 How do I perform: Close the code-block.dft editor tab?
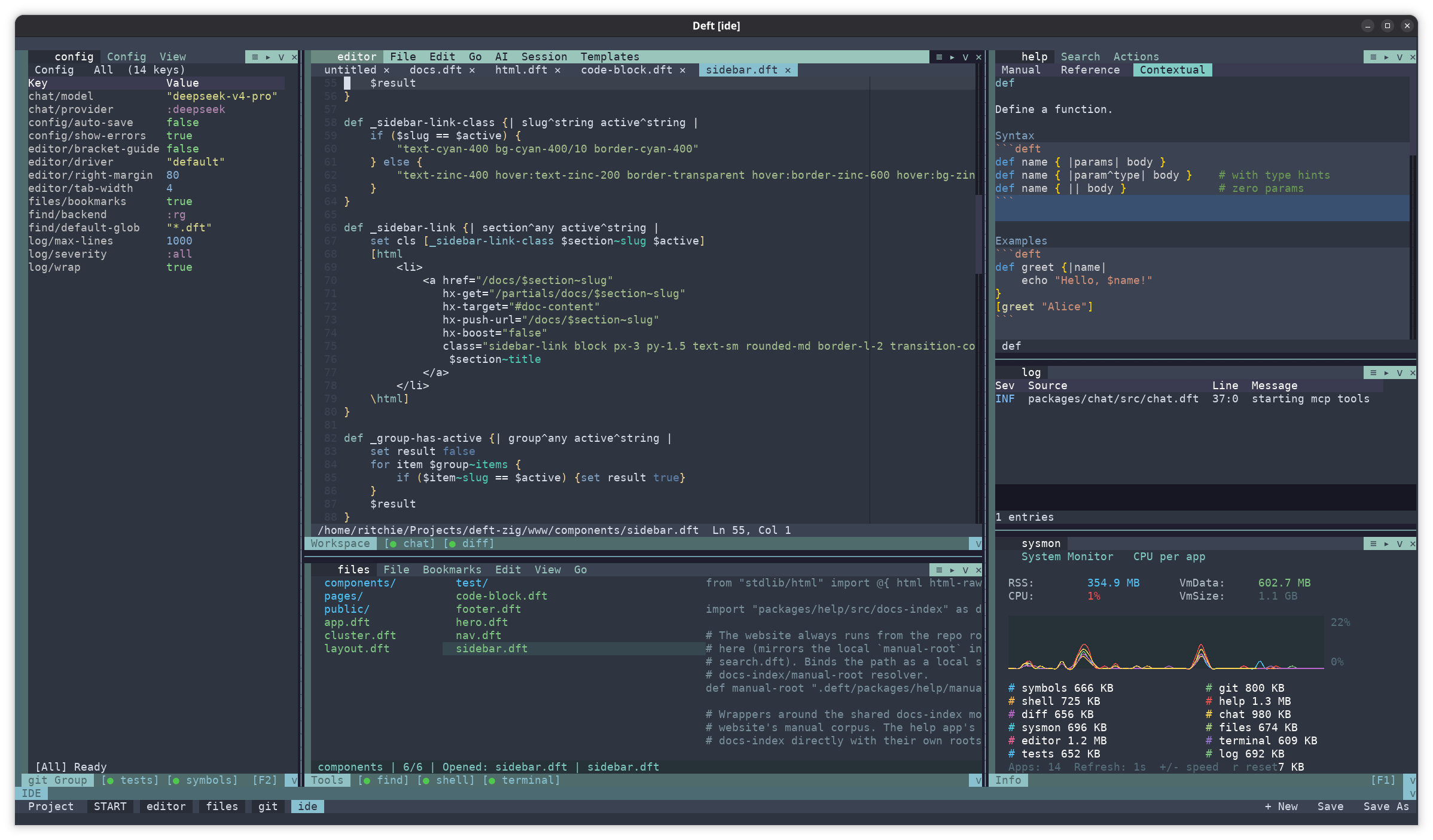(683, 70)
